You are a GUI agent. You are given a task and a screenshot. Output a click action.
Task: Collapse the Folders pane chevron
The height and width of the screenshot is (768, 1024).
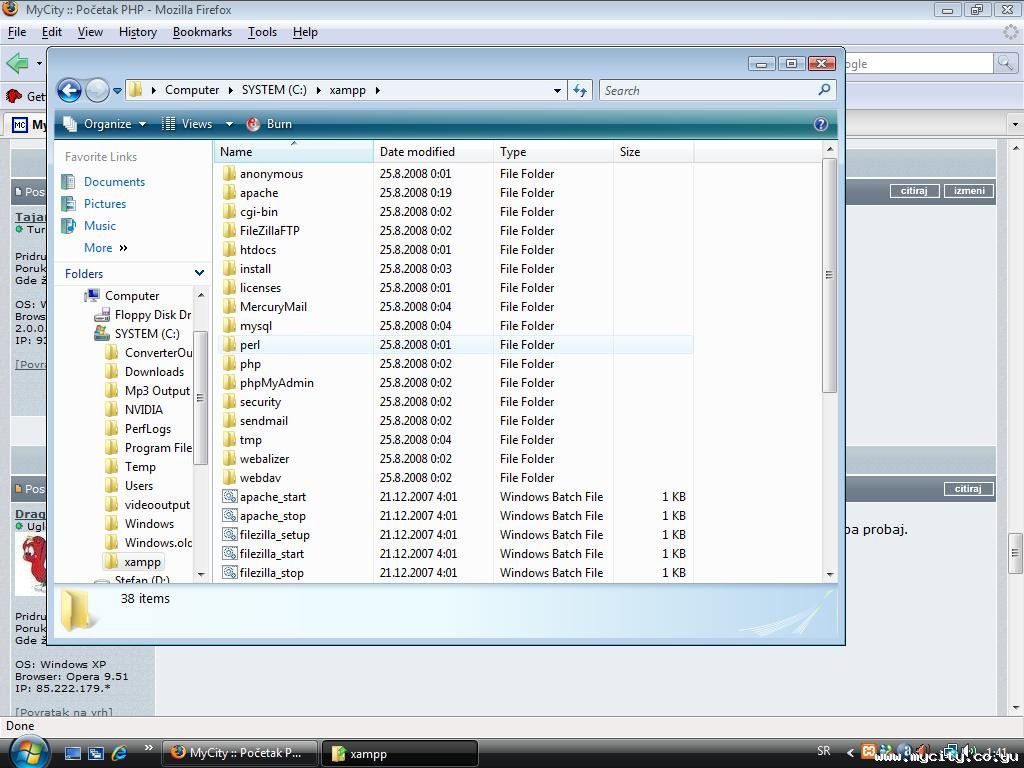click(199, 273)
